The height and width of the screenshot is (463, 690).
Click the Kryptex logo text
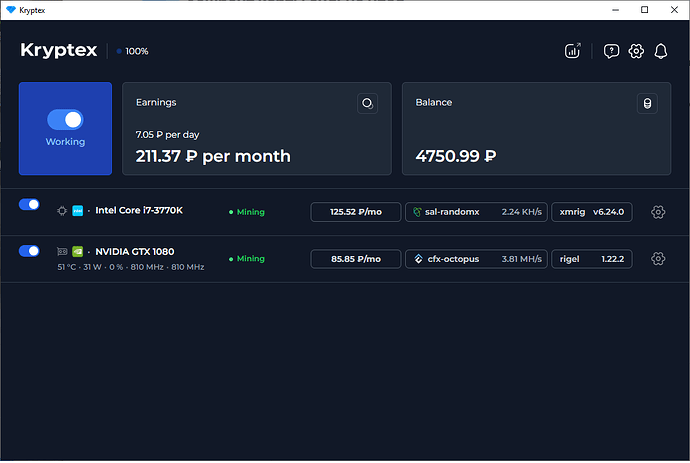point(59,50)
